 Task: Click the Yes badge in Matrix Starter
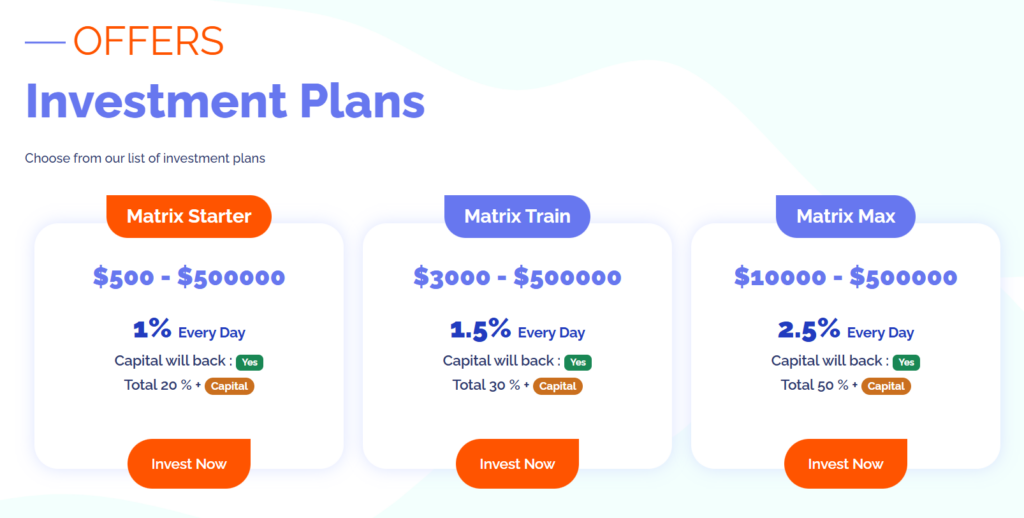click(x=250, y=362)
